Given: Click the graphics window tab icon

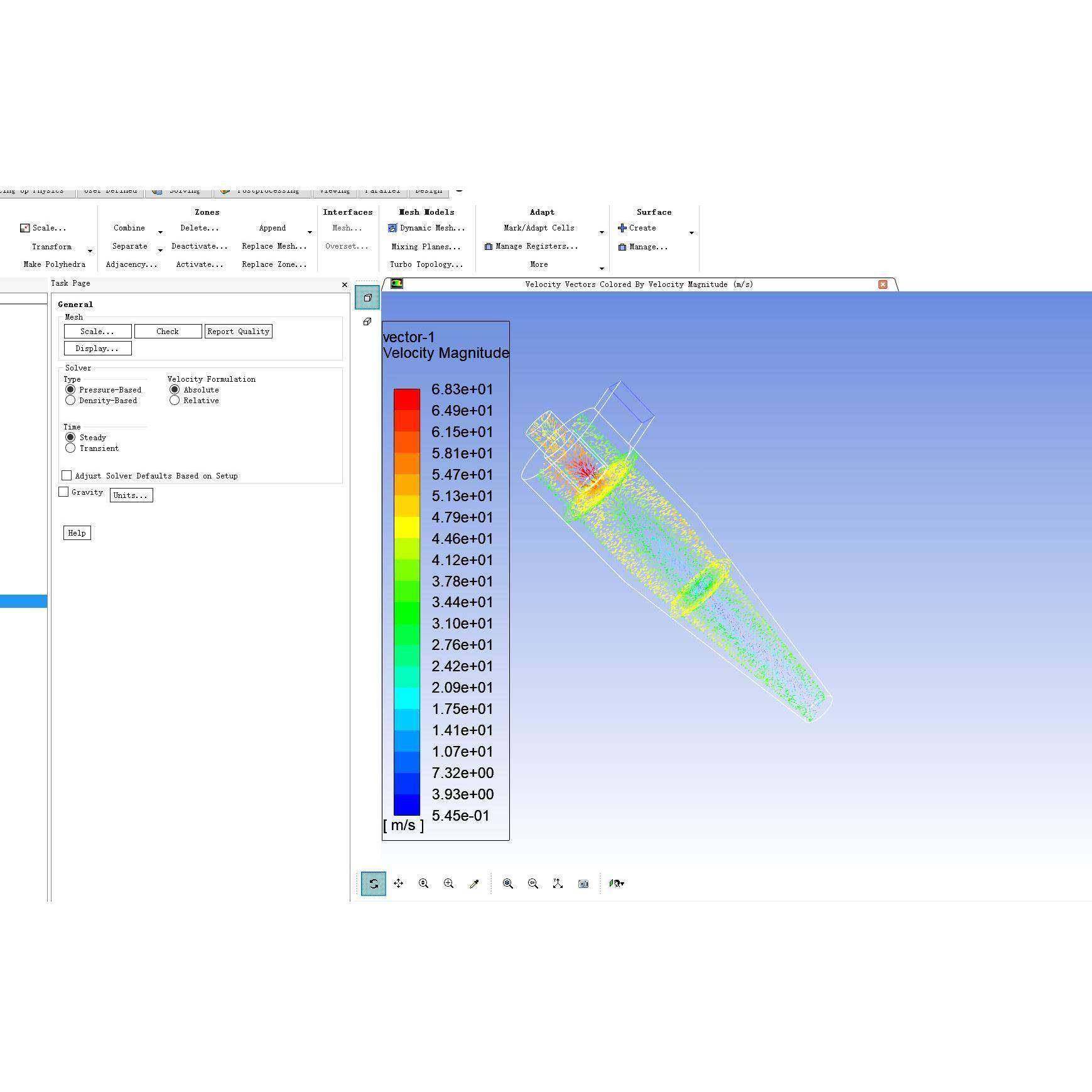Looking at the screenshot, I should coord(397,284).
